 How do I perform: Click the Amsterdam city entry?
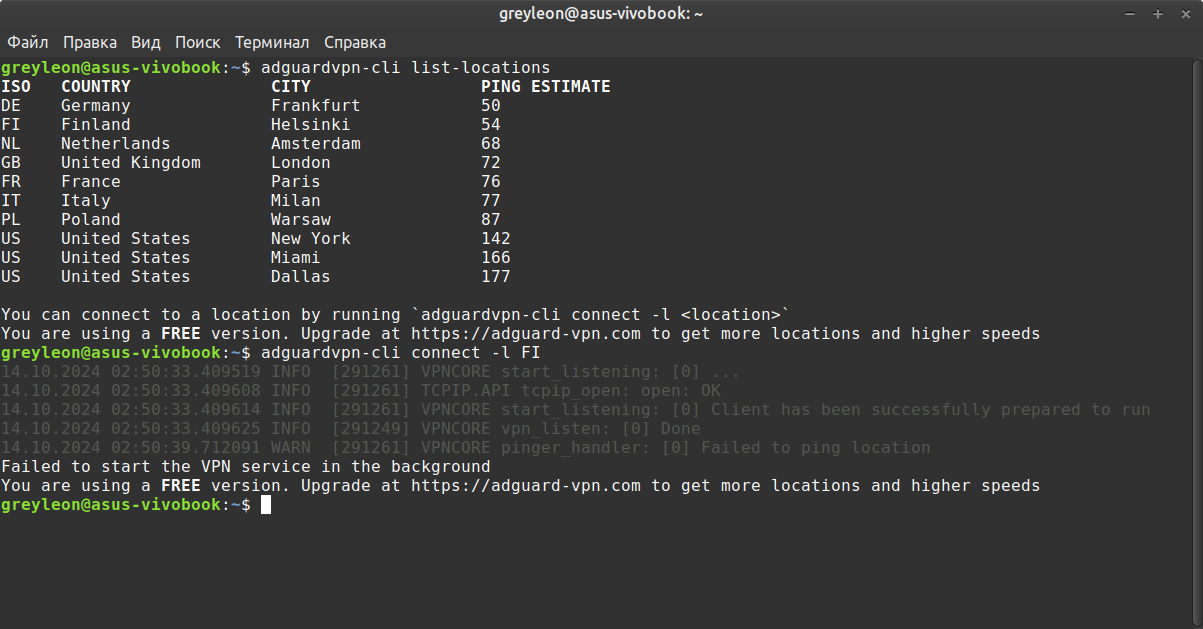[316, 144]
